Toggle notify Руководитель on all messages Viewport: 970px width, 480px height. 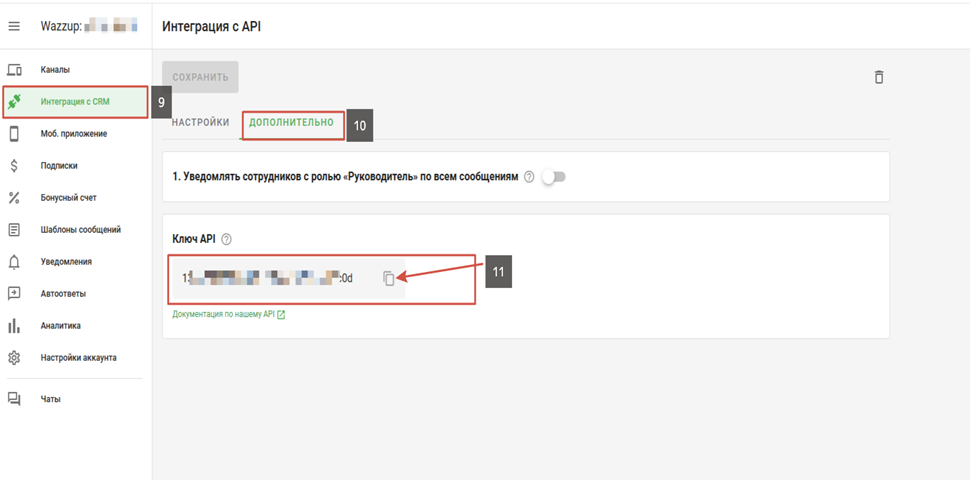[553, 177]
